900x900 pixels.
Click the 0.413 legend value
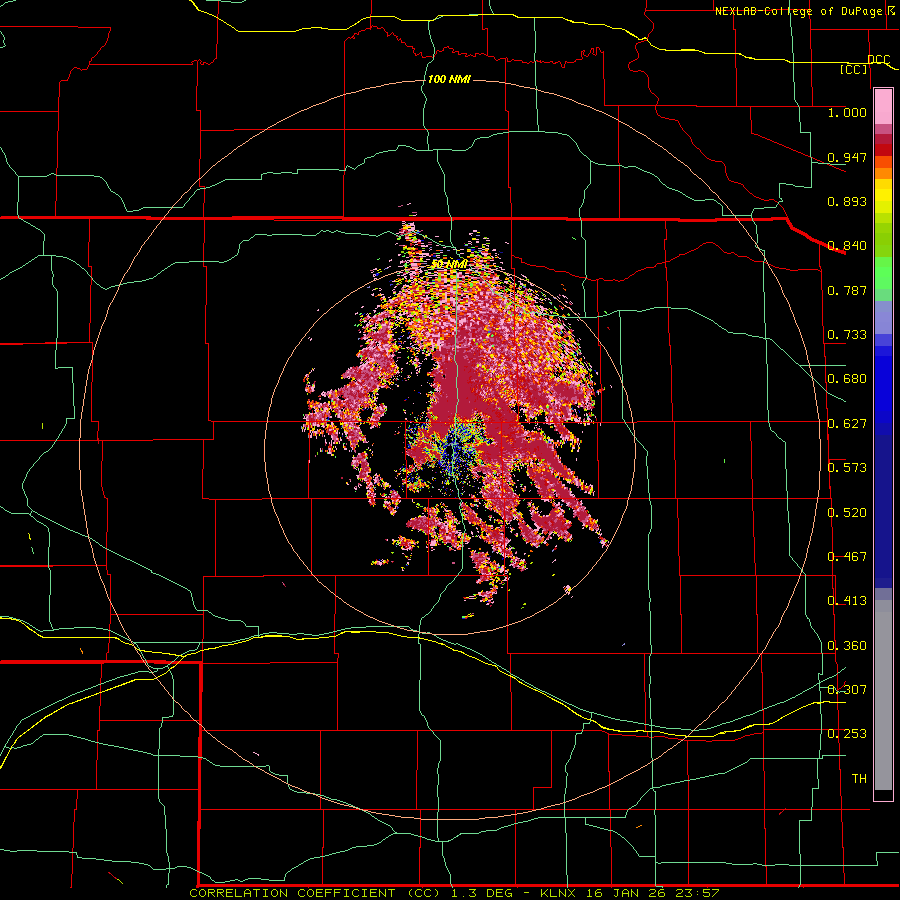tap(847, 600)
